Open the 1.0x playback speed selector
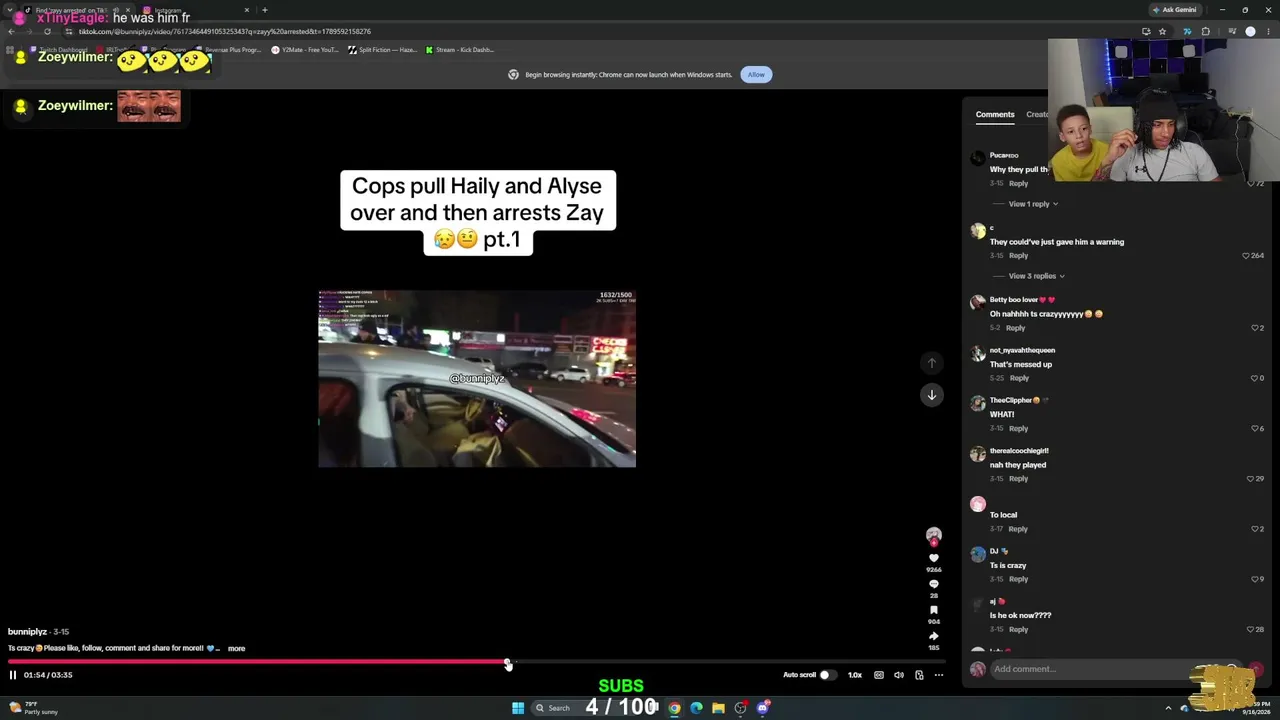Viewport: 1280px width, 720px height. 855,675
